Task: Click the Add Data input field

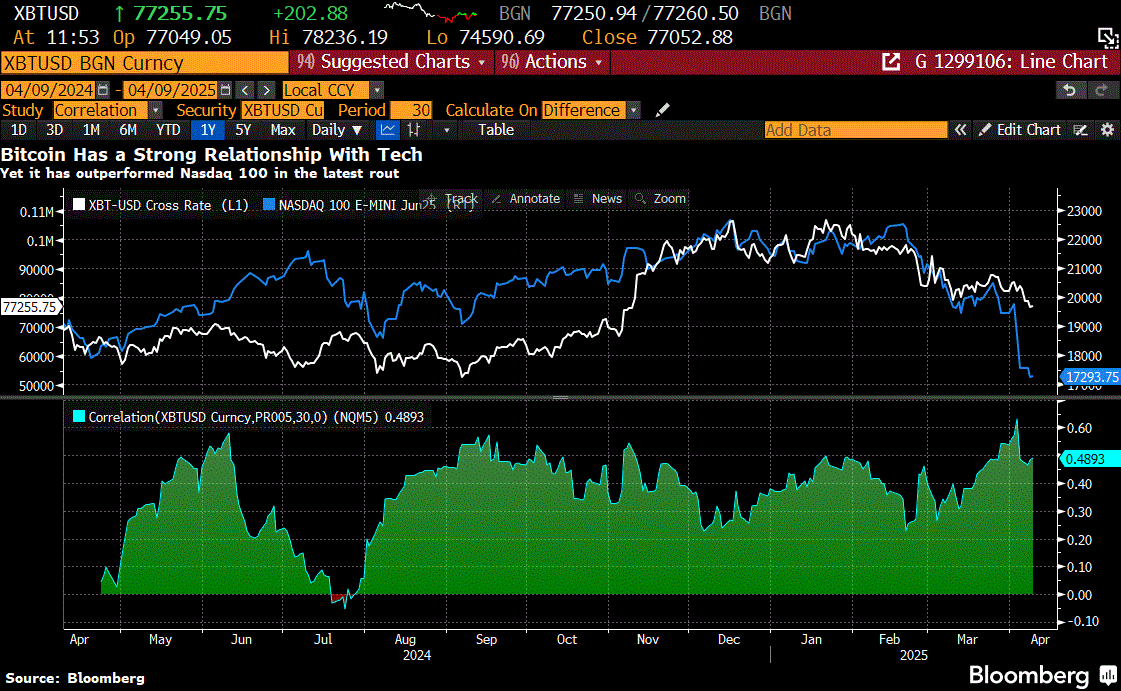Action: click(856, 130)
